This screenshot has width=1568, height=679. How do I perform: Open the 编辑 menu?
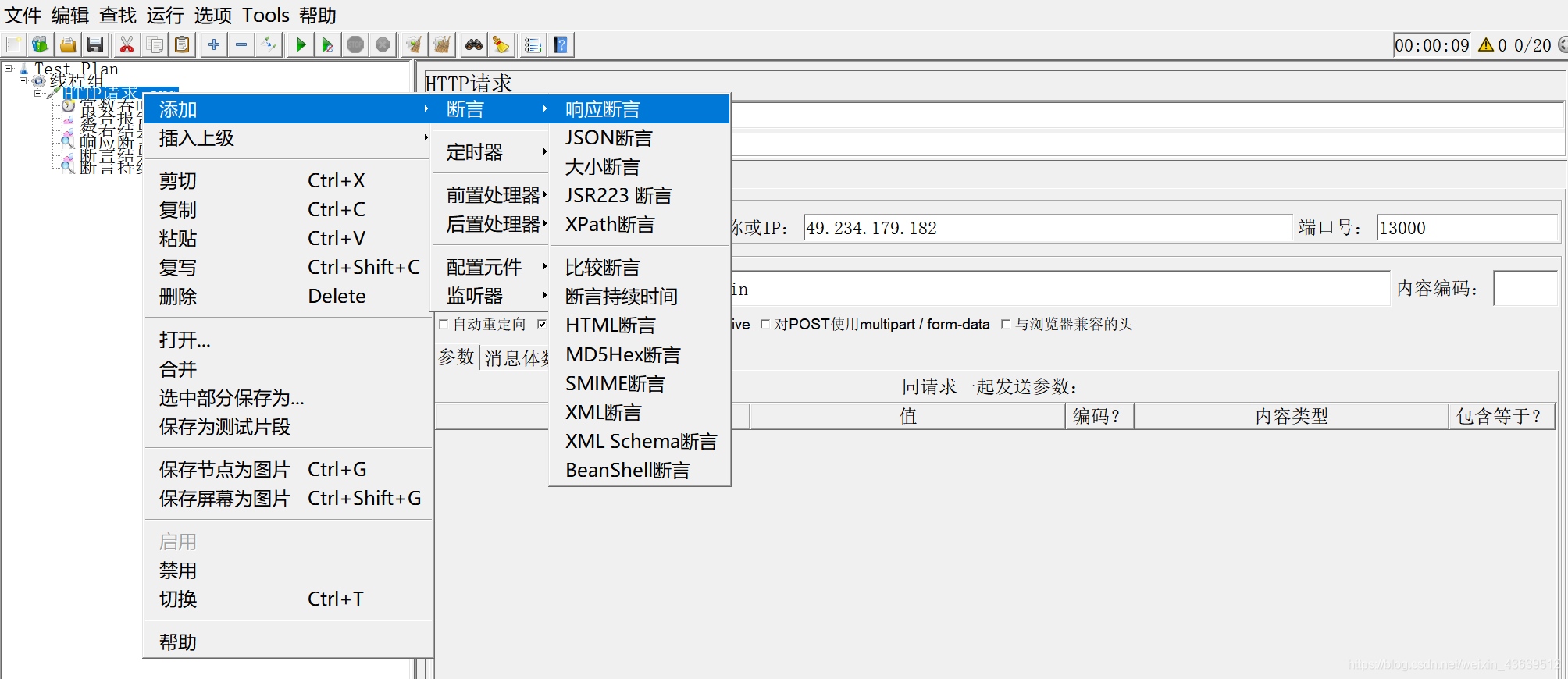pyautogui.click(x=70, y=16)
